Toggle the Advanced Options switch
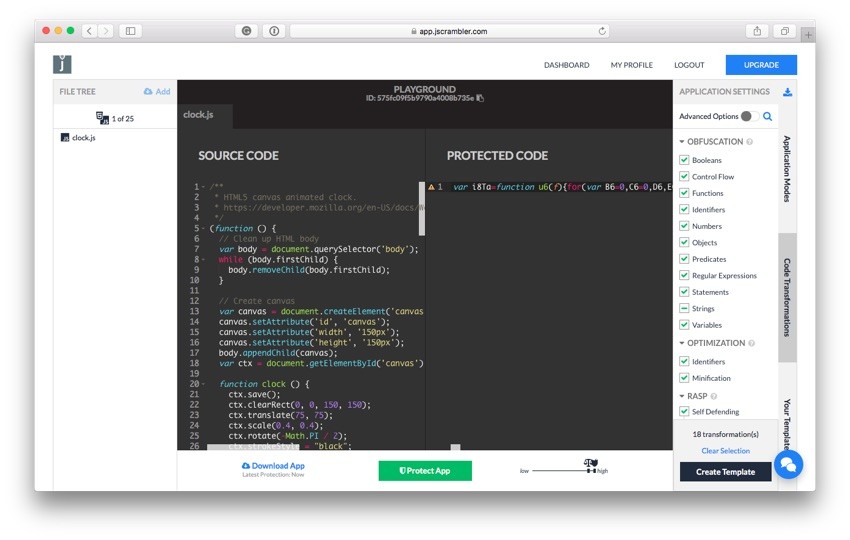The image size is (850, 540). tap(750, 116)
